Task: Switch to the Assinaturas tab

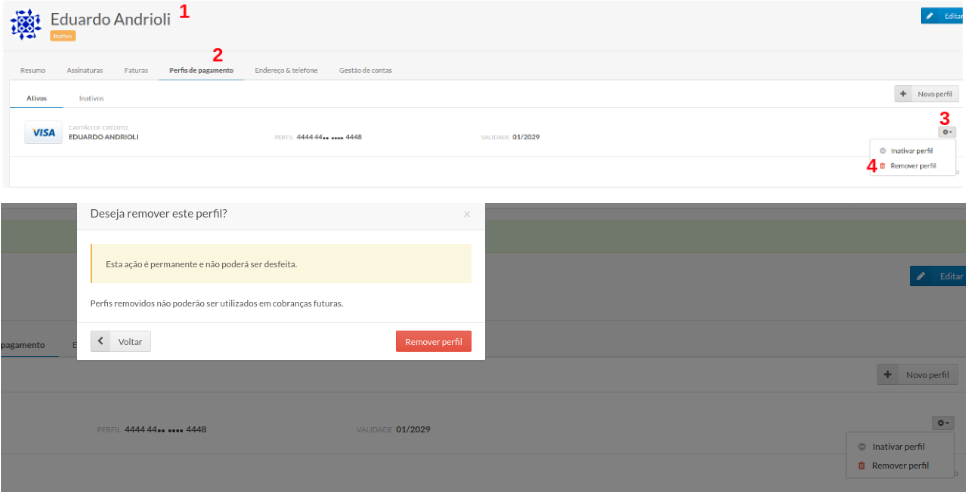Action: coord(84,71)
